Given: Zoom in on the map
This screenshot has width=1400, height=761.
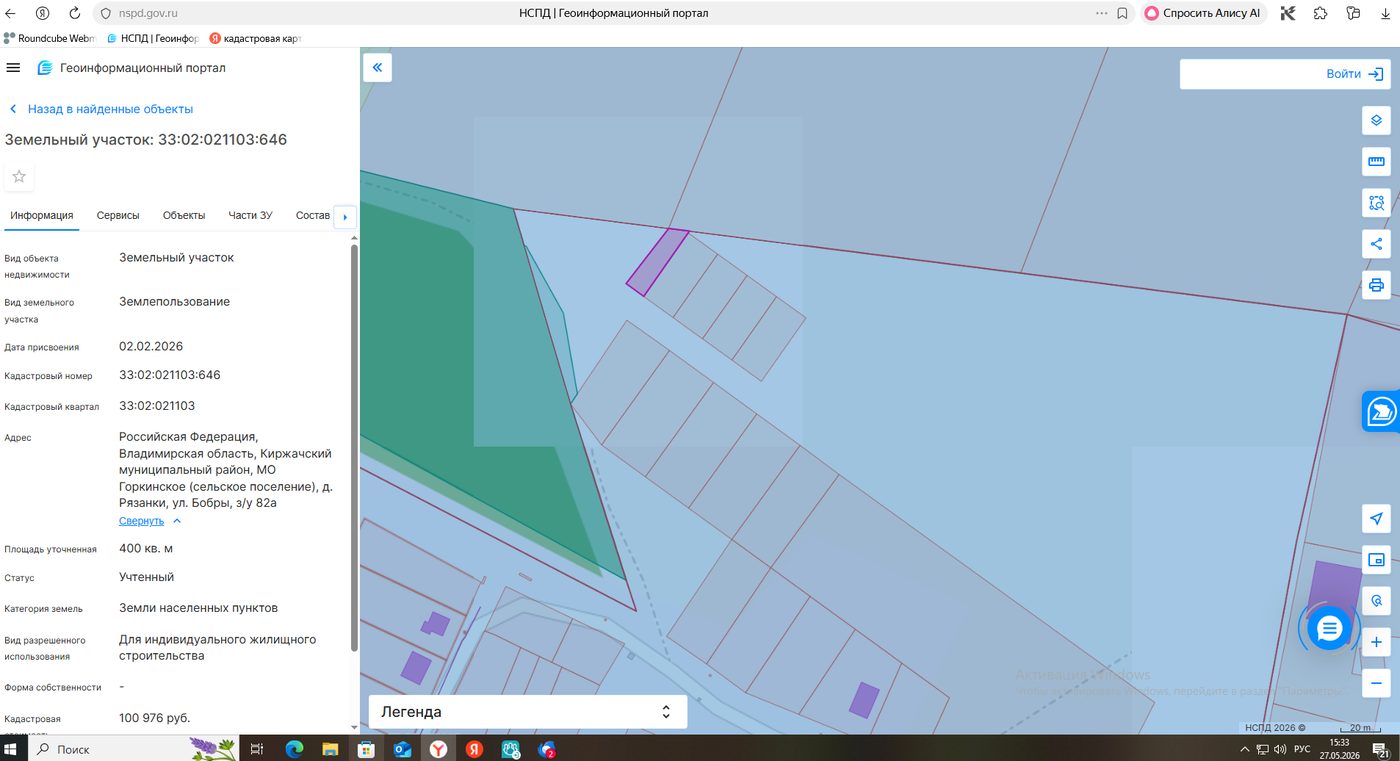Looking at the screenshot, I should (x=1376, y=643).
